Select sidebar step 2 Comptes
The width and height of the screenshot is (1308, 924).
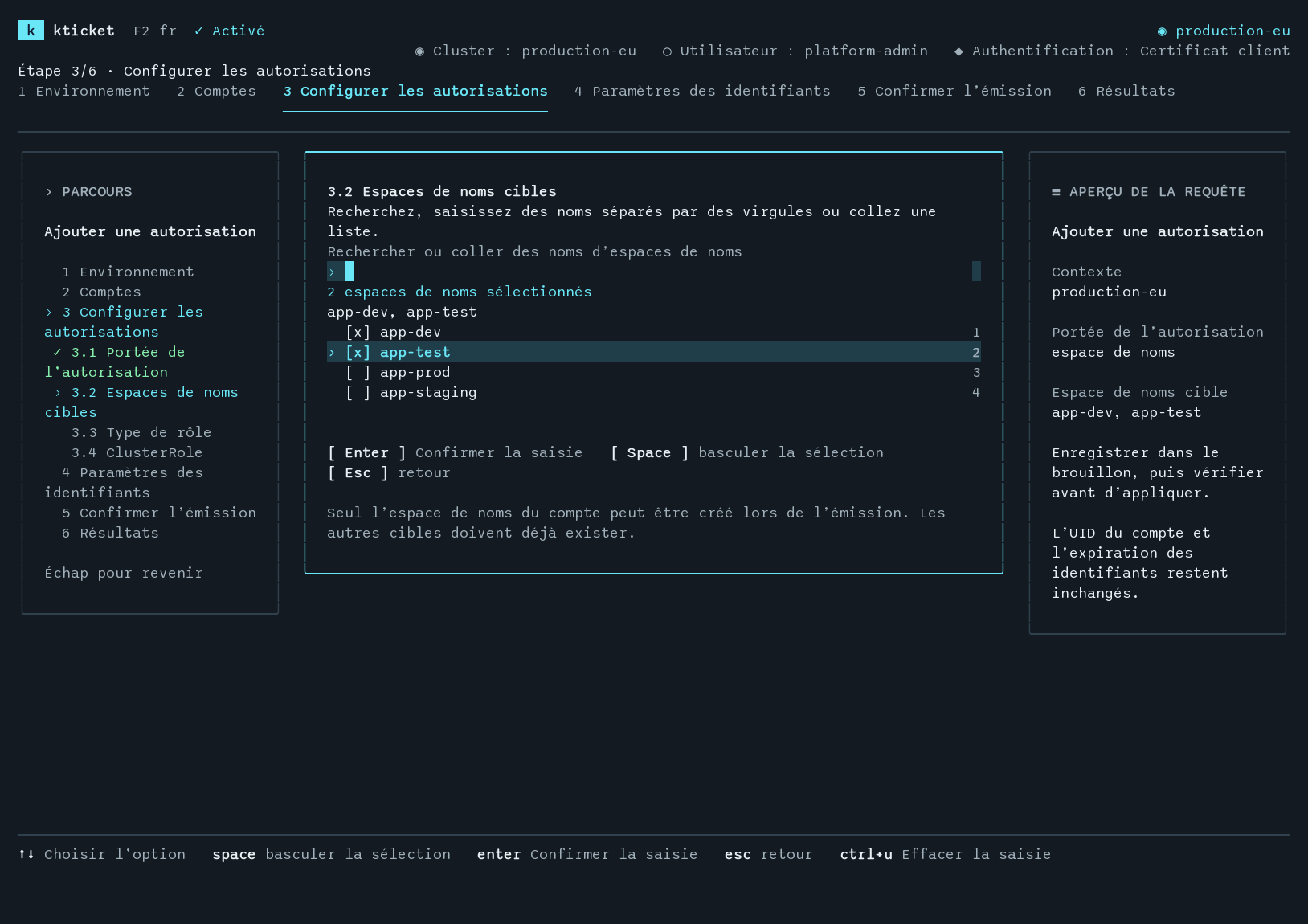point(101,292)
